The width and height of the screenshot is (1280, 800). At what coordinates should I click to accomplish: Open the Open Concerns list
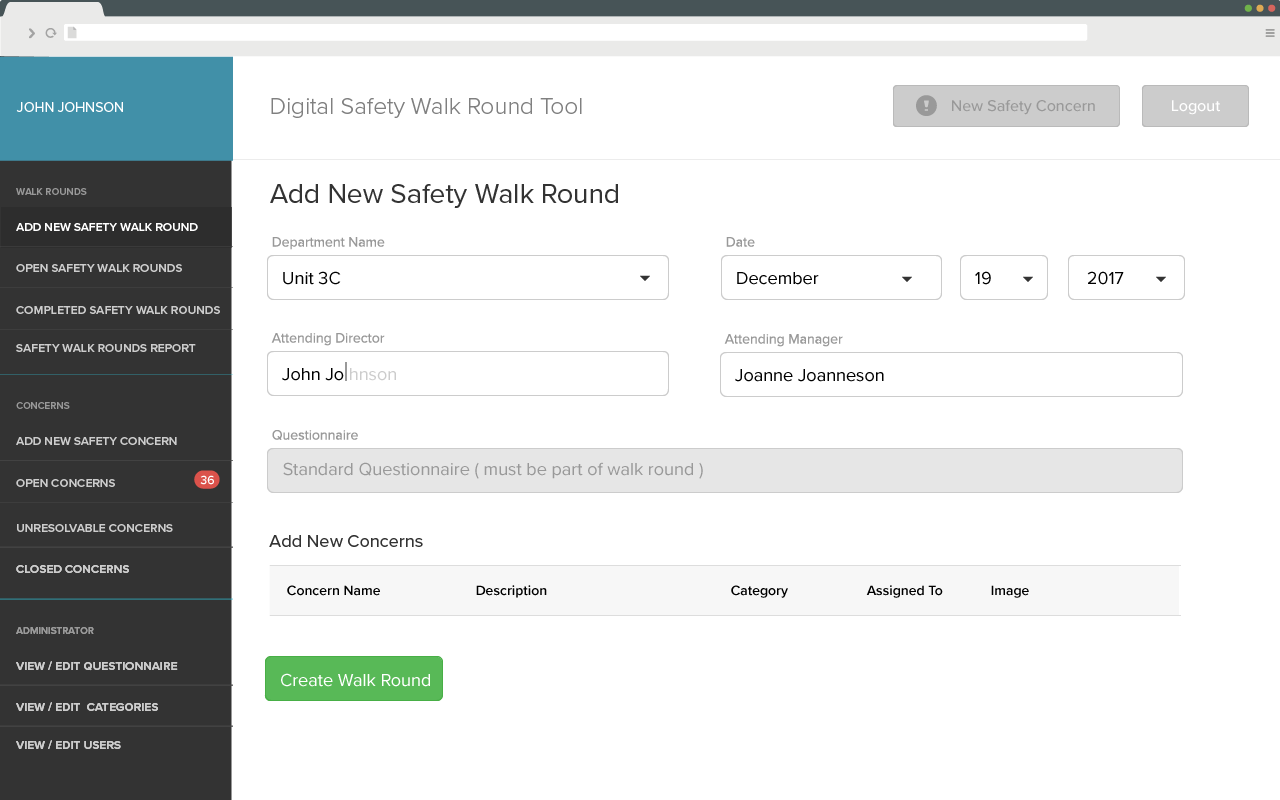point(116,483)
